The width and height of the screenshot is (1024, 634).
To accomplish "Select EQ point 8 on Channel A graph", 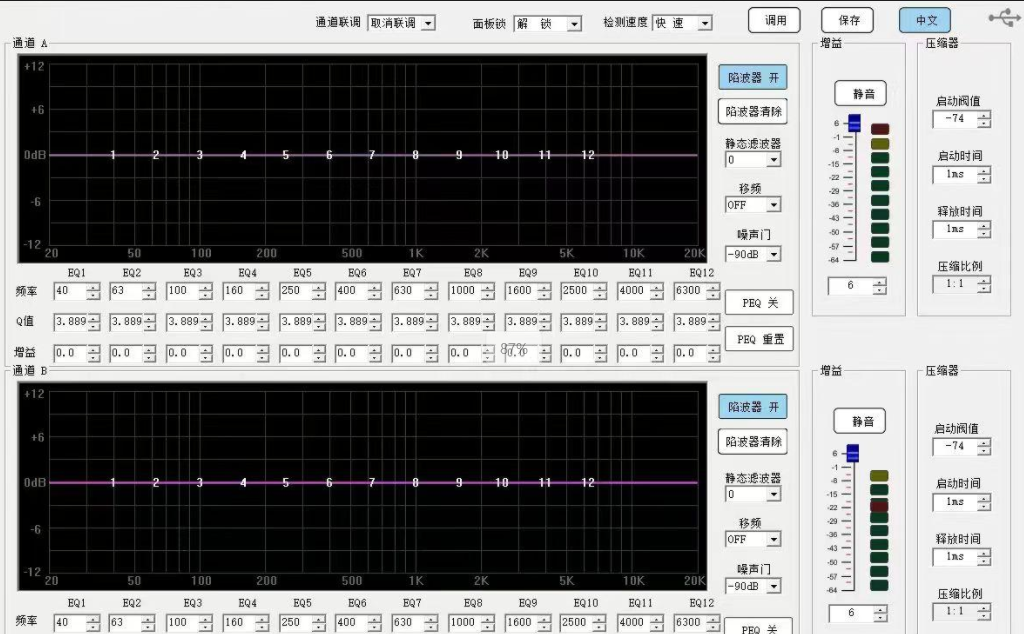I will coord(415,155).
